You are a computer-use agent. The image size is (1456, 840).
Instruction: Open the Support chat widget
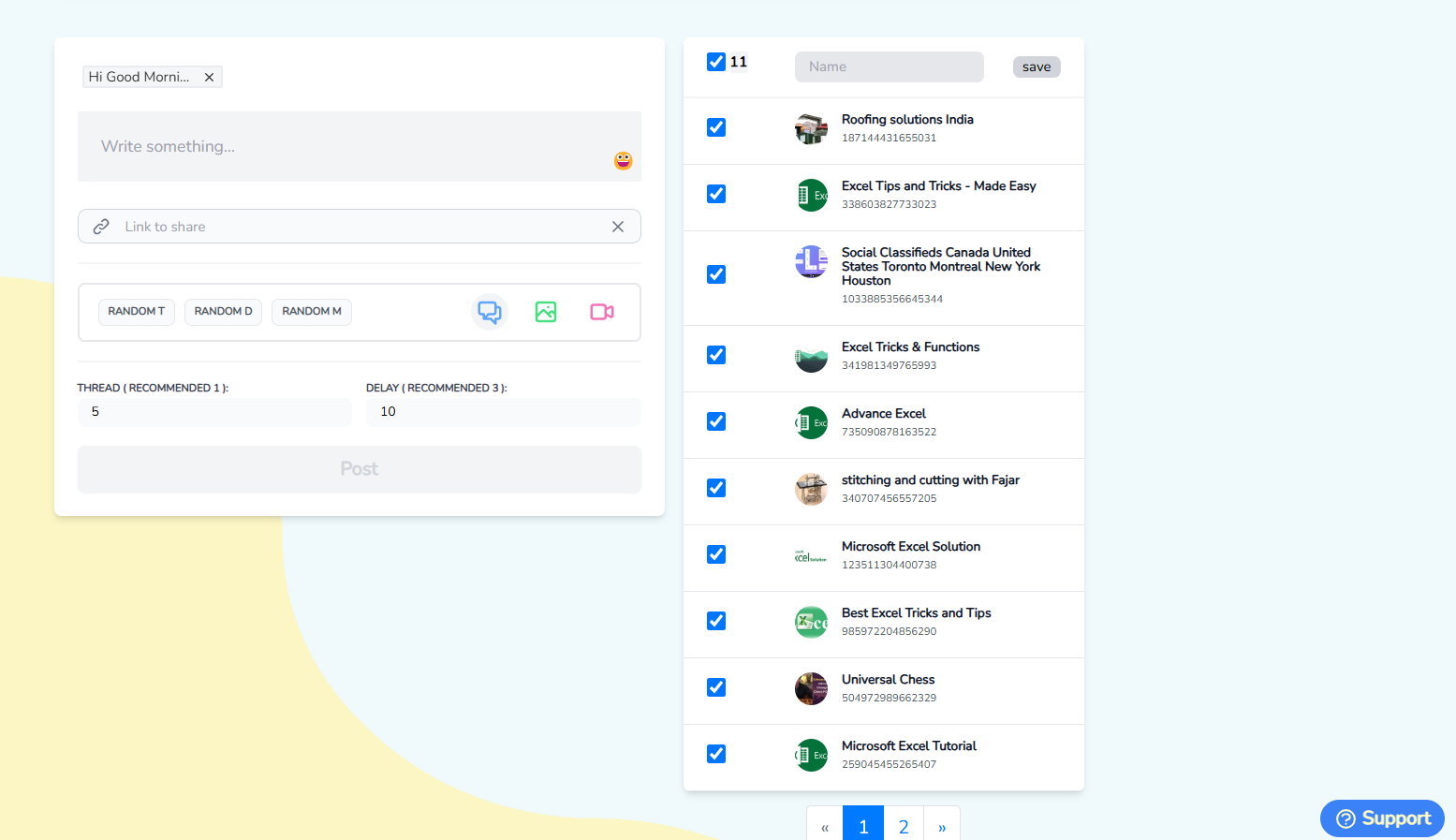1382,818
